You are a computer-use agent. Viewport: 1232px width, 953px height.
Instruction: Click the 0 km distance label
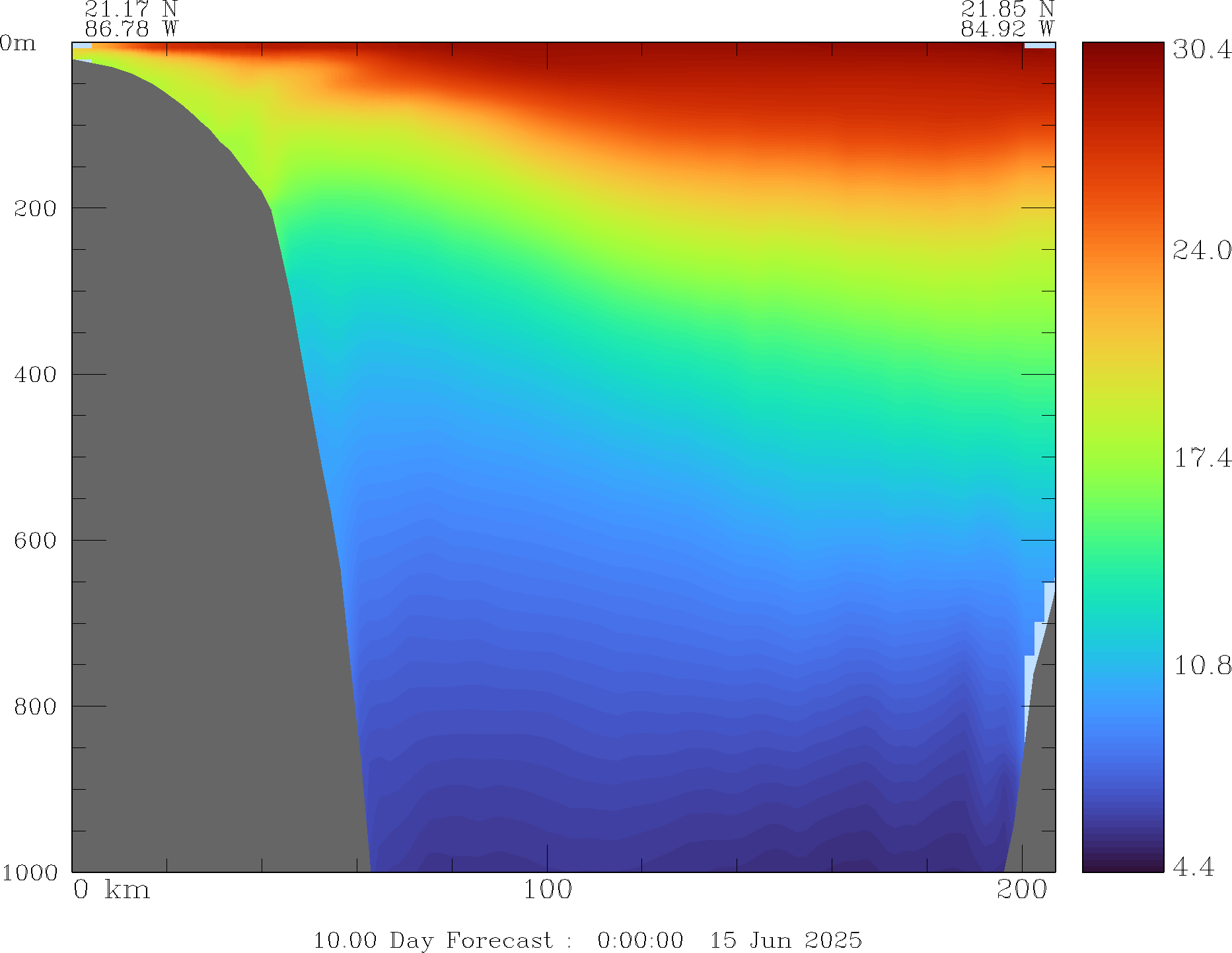coord(111,890)
